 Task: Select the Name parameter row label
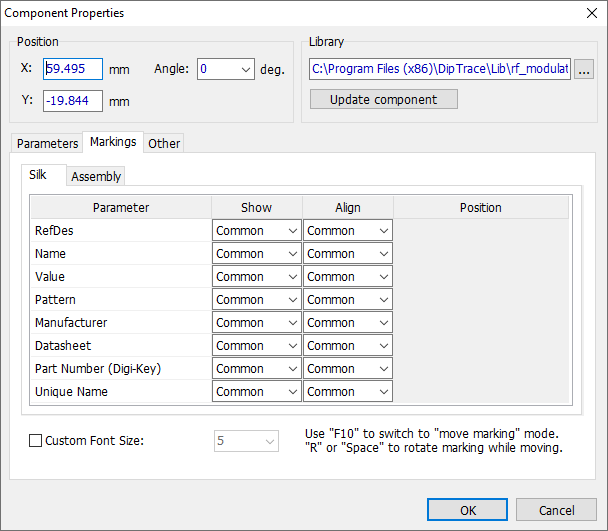(x=50, y=254)
